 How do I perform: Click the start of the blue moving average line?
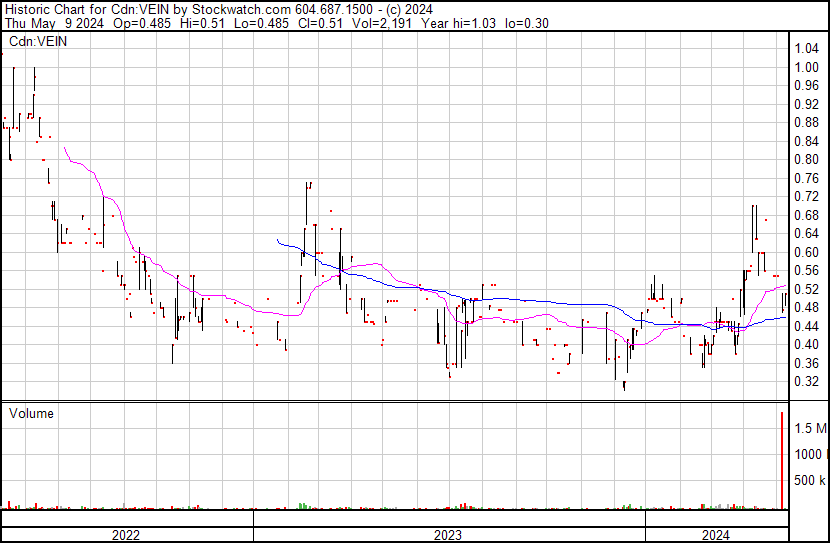pyautogui.click(x=277, y=240)
